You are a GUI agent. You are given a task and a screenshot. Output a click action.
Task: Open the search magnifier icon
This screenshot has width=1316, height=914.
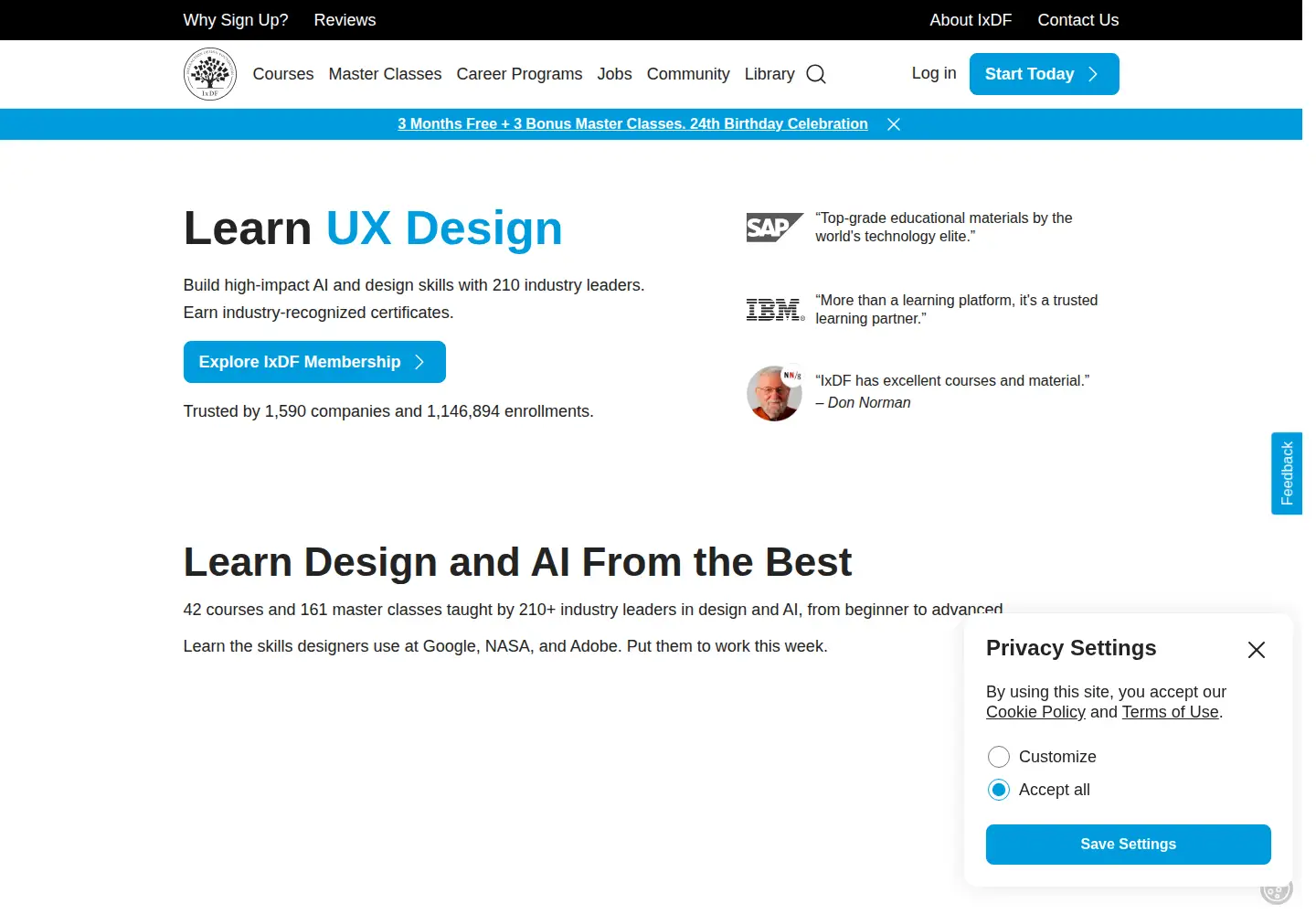[x=816, y=74]
